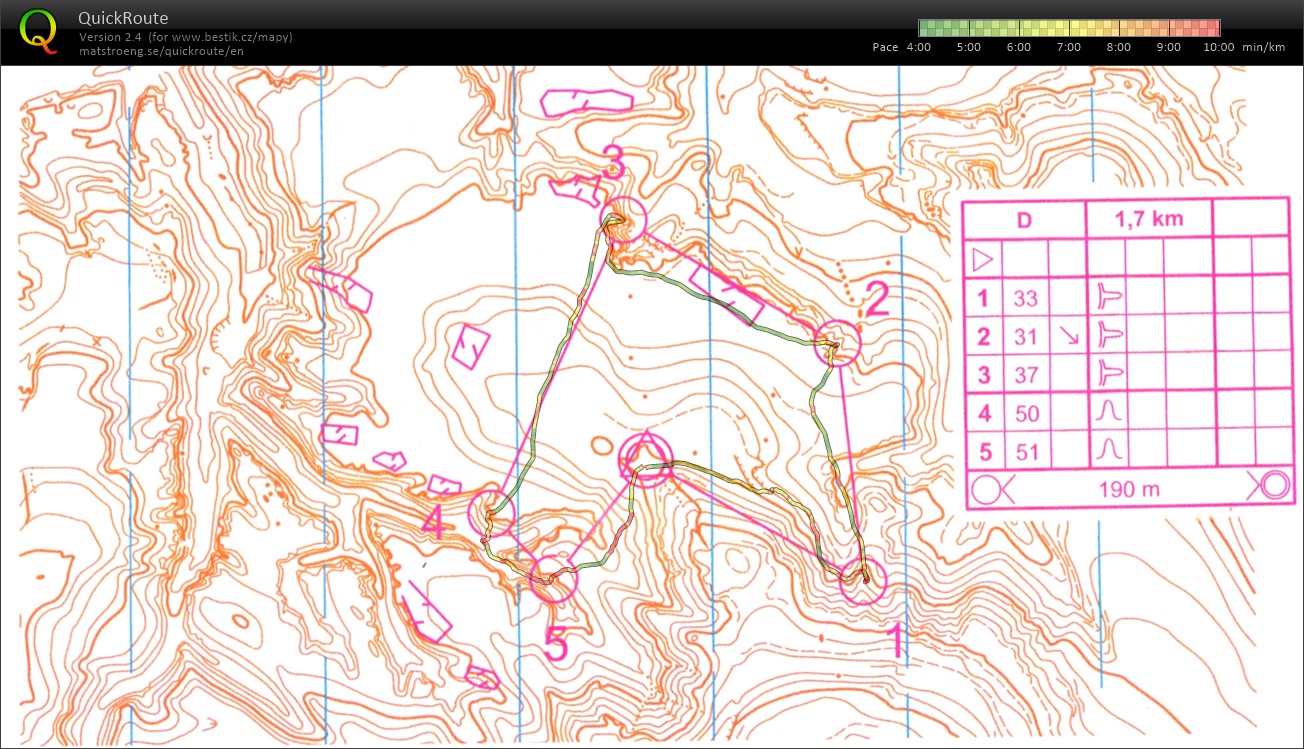Click the pace color gradient legend bar
1304x749 pixels.
click(x=1069, y=28)
